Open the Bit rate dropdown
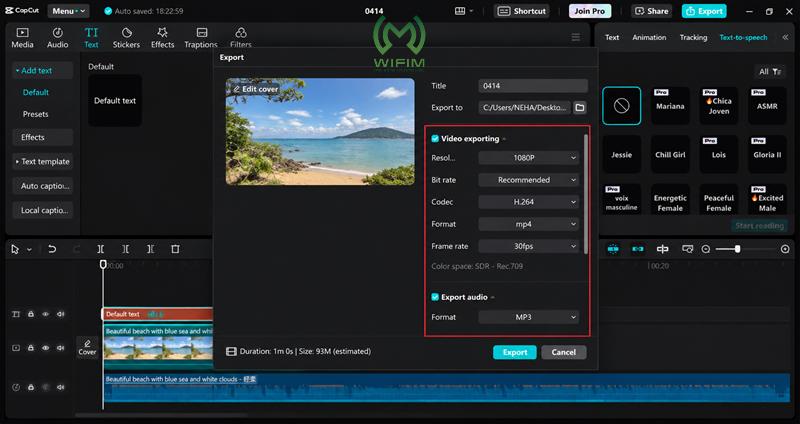This screenshot has height=424, width=800. (529, 180)
